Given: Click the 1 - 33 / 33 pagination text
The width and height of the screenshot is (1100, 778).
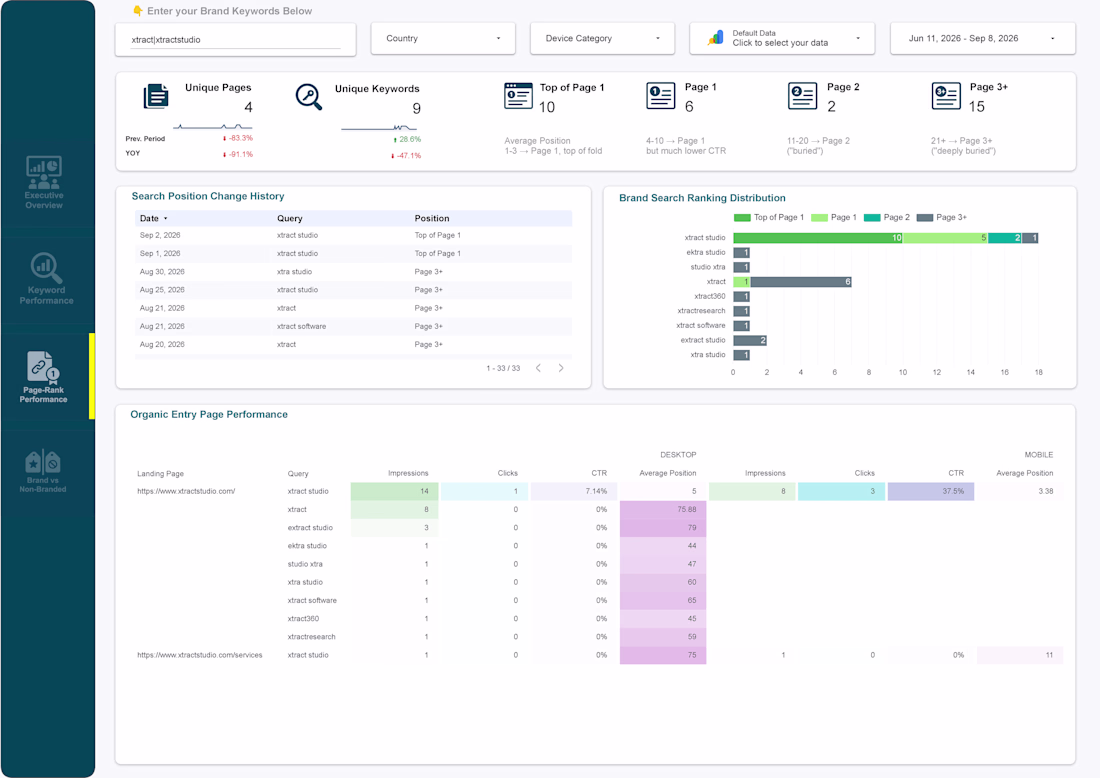Looking at the screenshot, I should click(503, 368).
